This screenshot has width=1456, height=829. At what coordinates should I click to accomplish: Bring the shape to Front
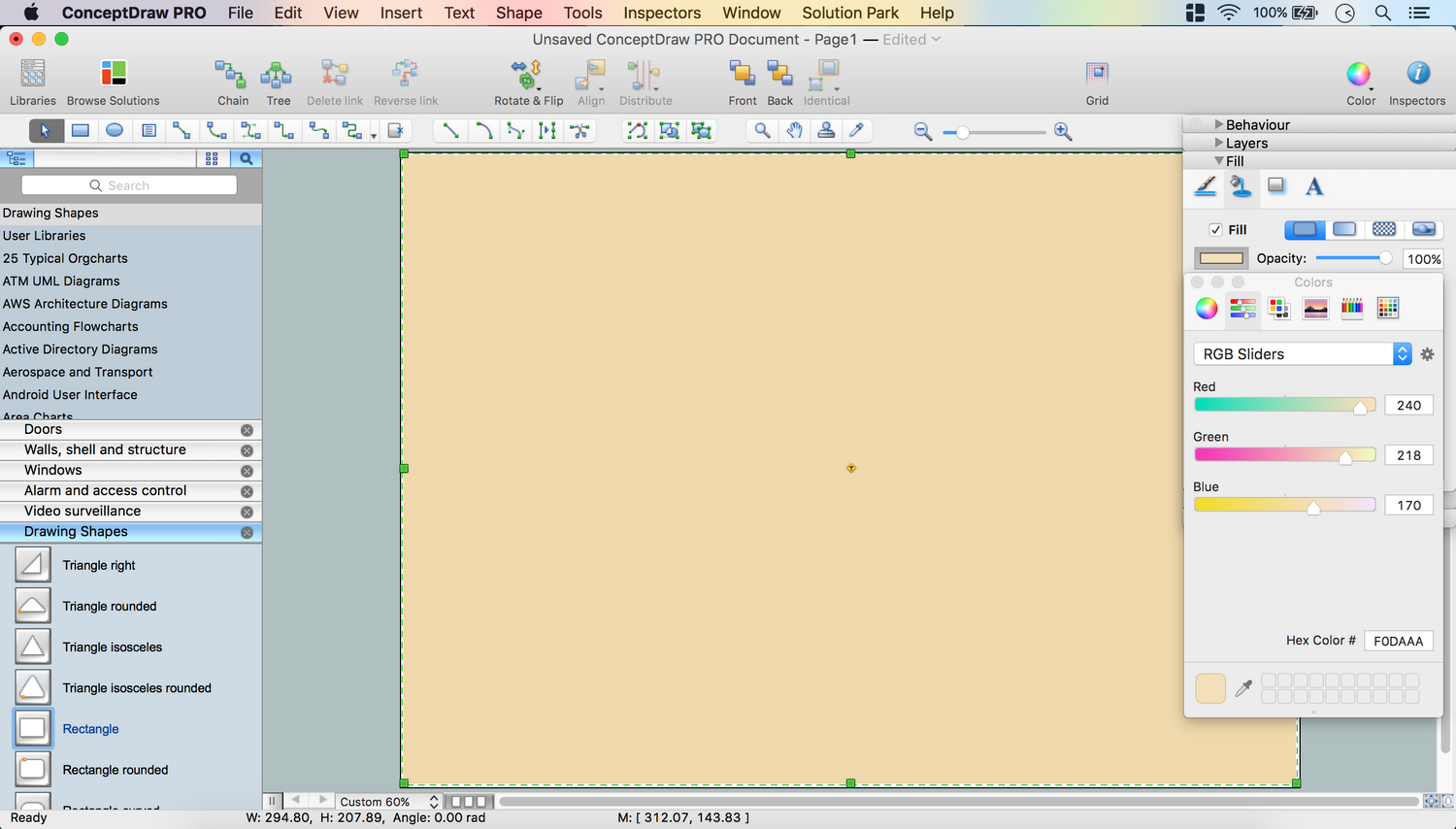(743, 82)
